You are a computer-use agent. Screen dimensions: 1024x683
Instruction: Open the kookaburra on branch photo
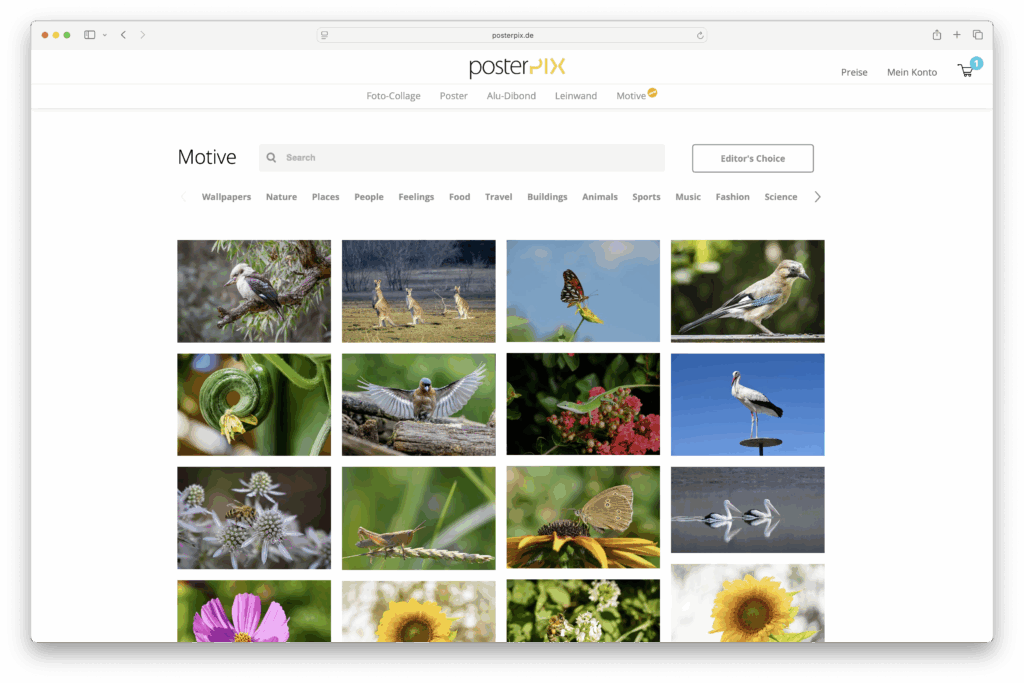coord(254,291)
